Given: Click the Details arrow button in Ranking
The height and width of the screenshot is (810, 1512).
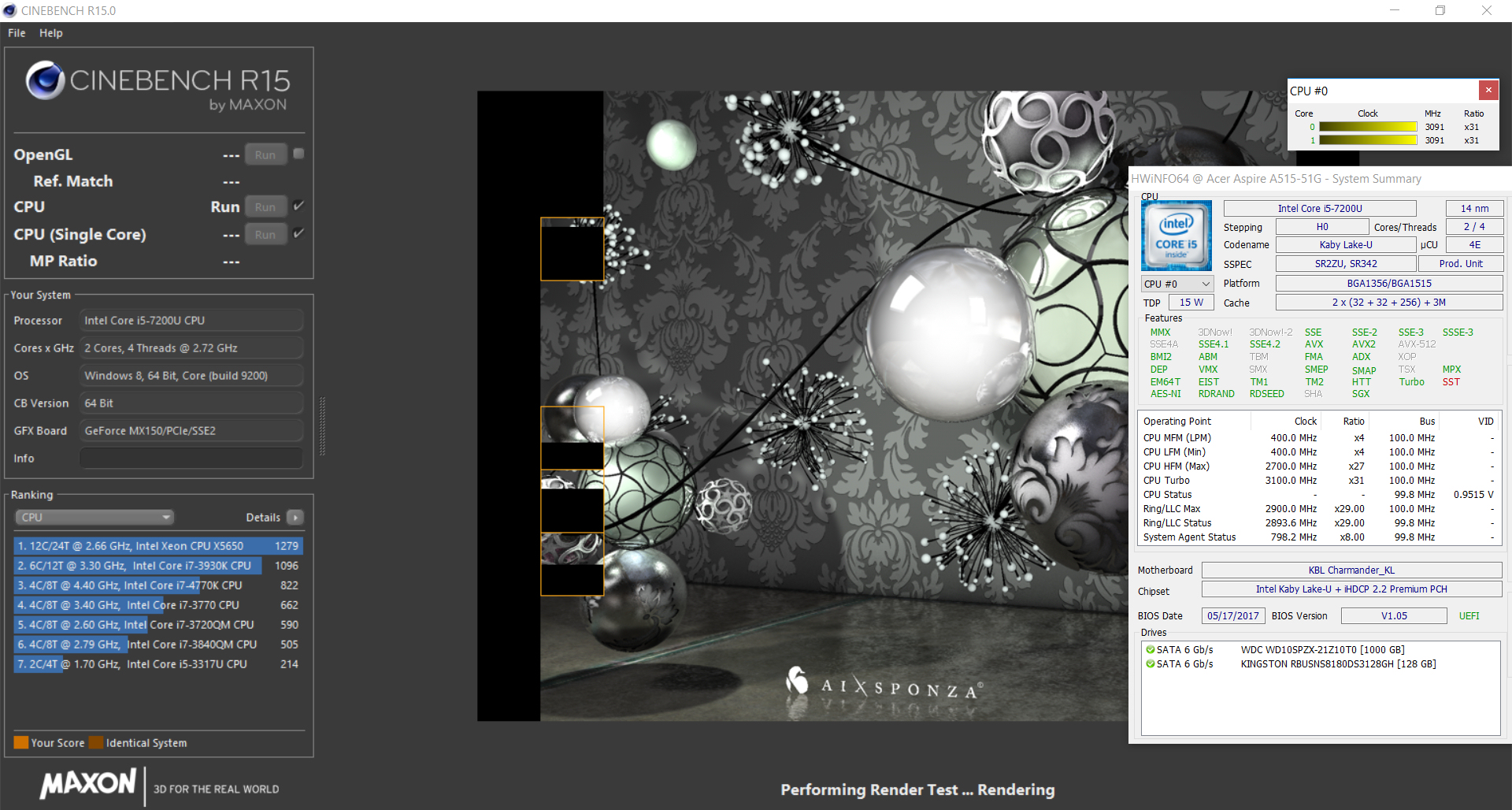Looking at the screenshot, I should (295, 518).
